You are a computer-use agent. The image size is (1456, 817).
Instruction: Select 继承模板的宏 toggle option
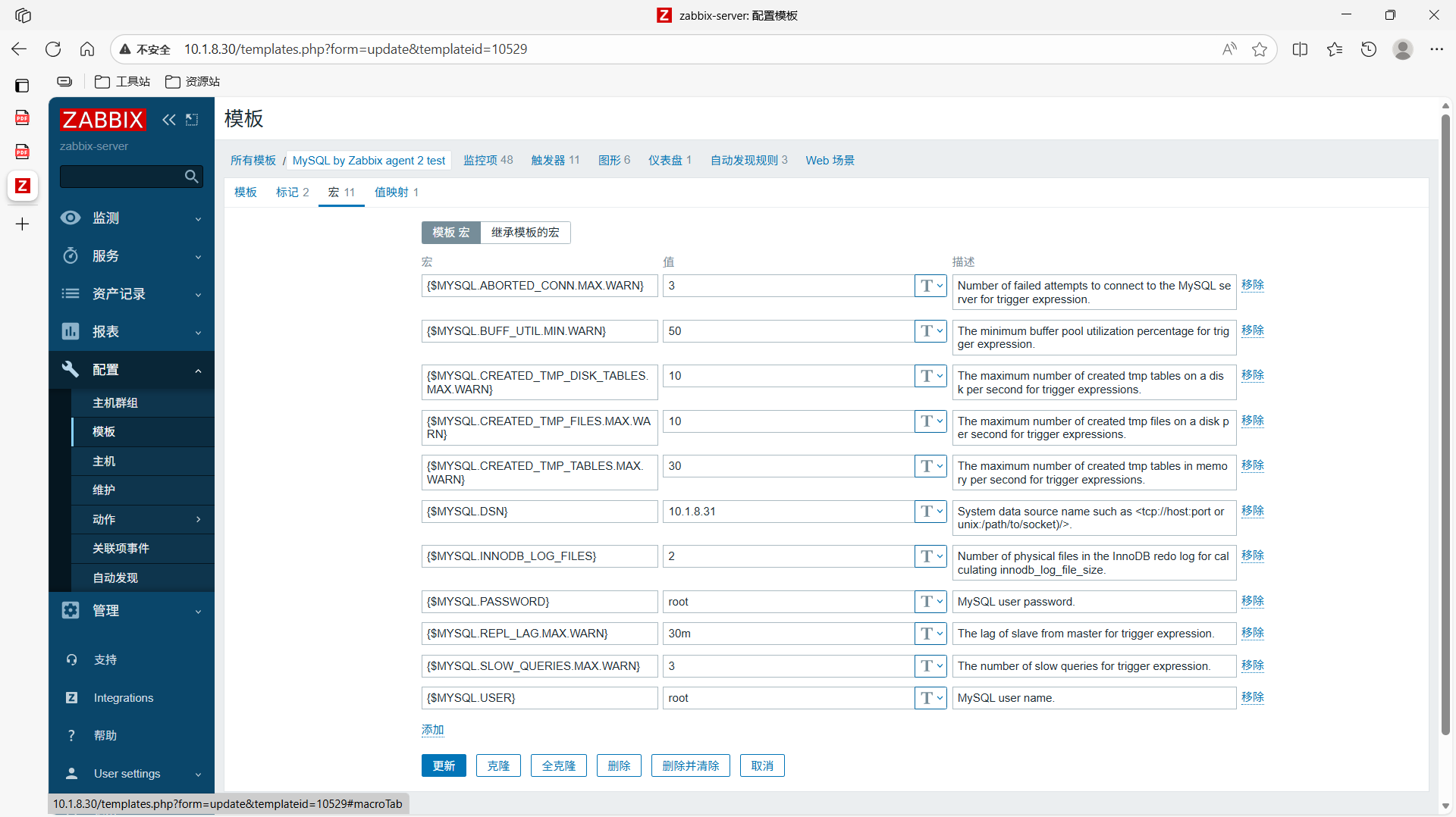click(526, 233)
